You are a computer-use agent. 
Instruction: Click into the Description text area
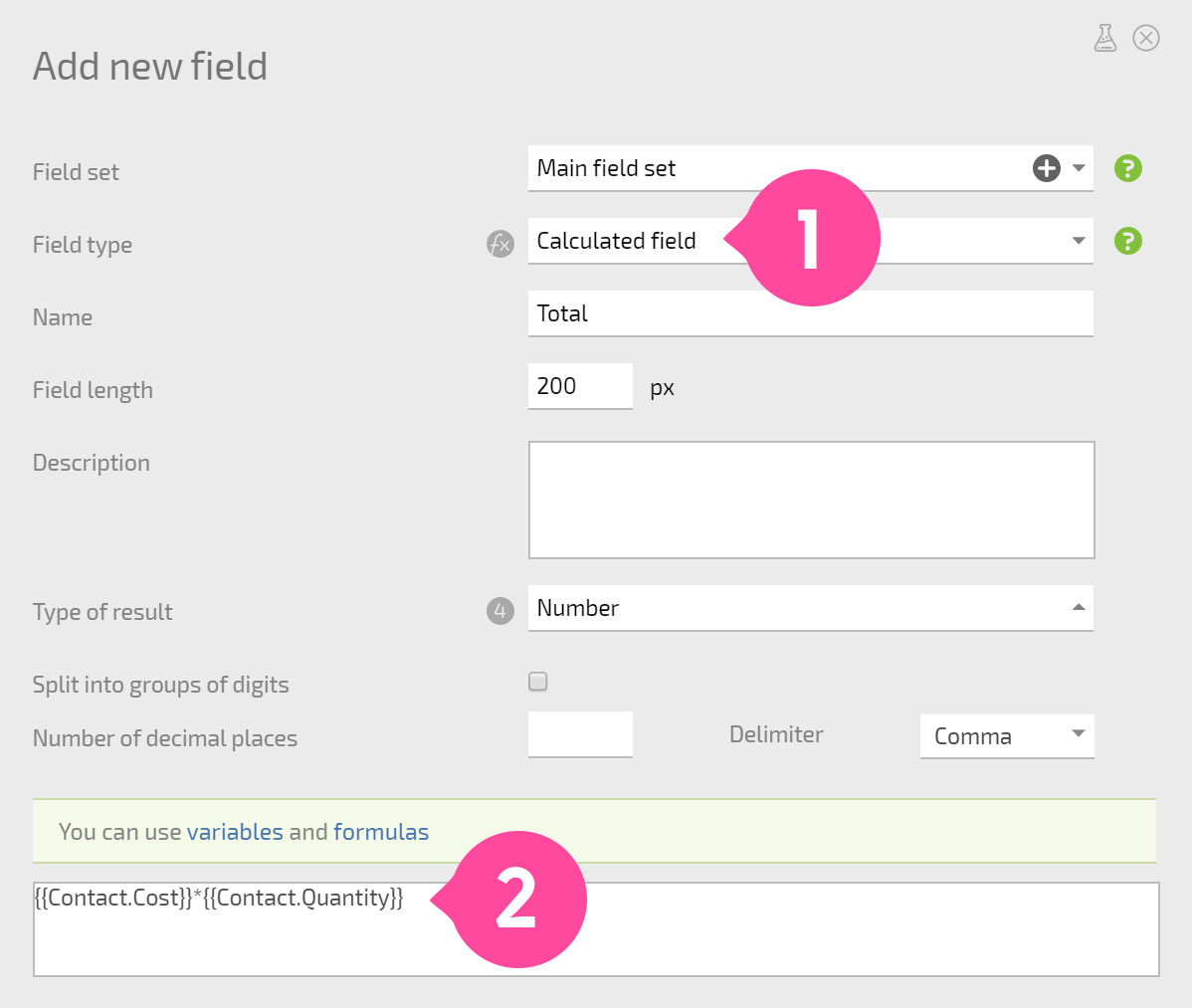[811, 501]
